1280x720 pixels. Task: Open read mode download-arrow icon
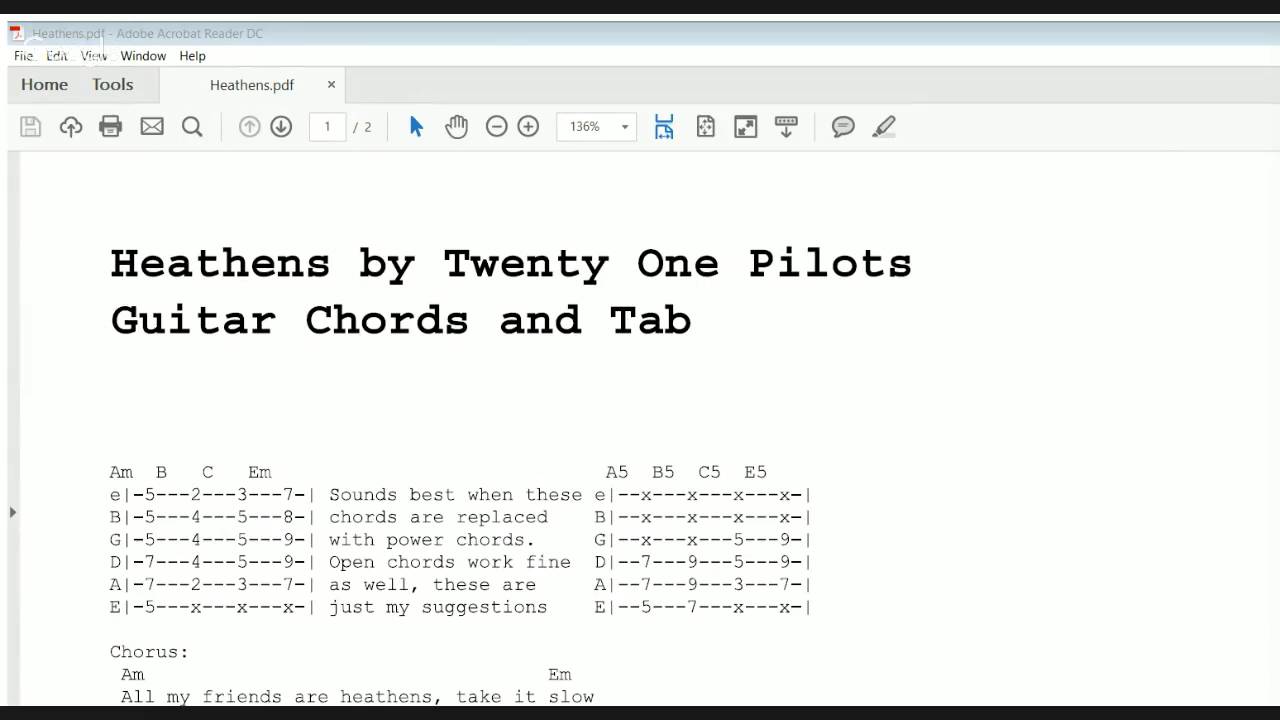click(786, 127)
